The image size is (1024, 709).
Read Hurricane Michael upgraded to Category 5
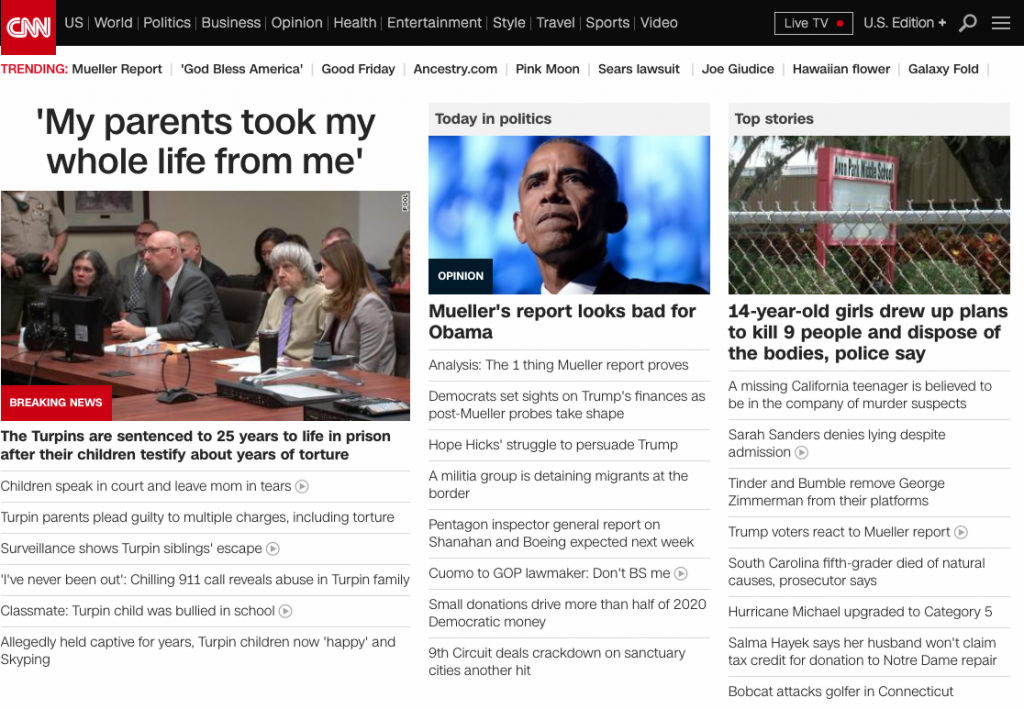click(860, 612)
